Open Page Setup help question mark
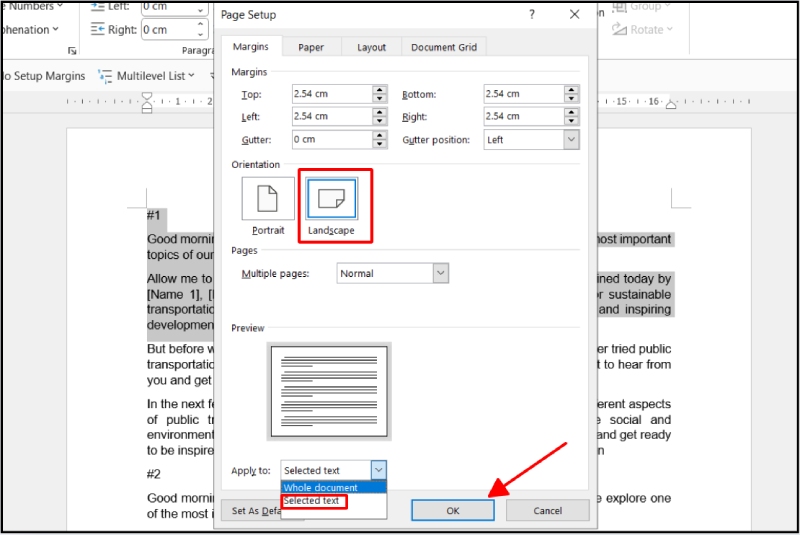 (x=532, y=14)
